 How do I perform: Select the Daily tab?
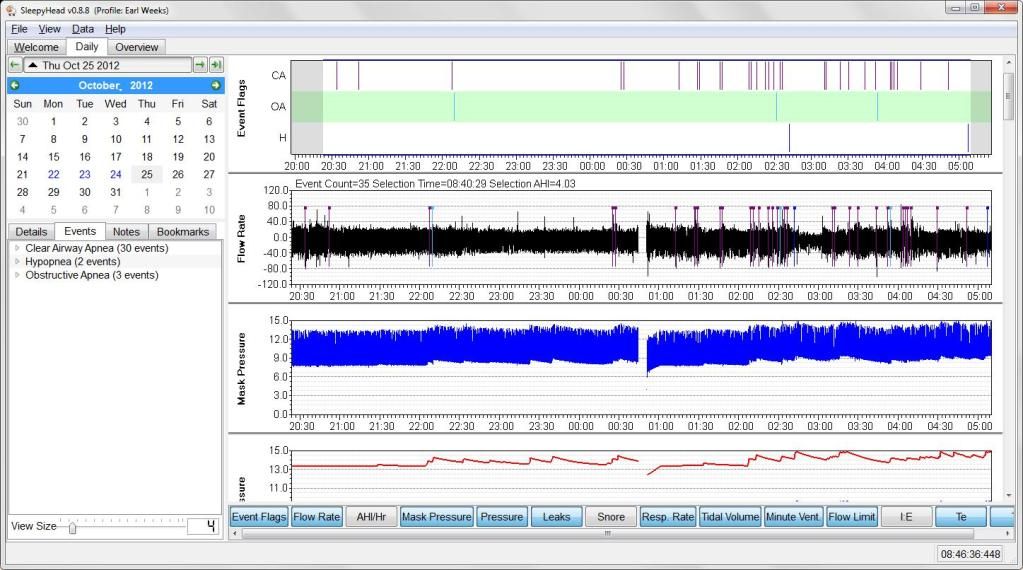click(87, 46)
